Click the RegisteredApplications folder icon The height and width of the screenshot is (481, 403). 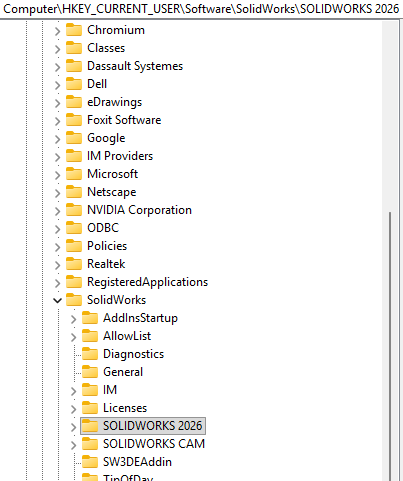[x=74, y=282]
